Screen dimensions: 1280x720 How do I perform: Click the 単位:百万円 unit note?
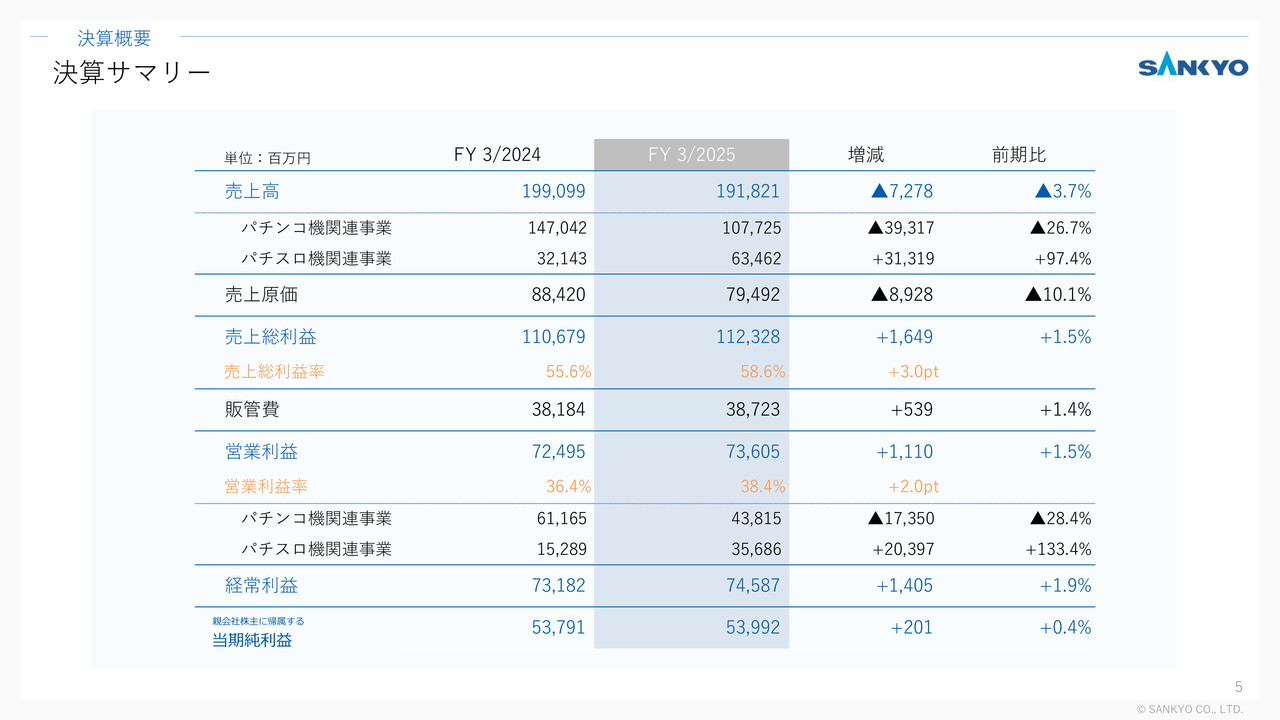[x=267, y=158]
